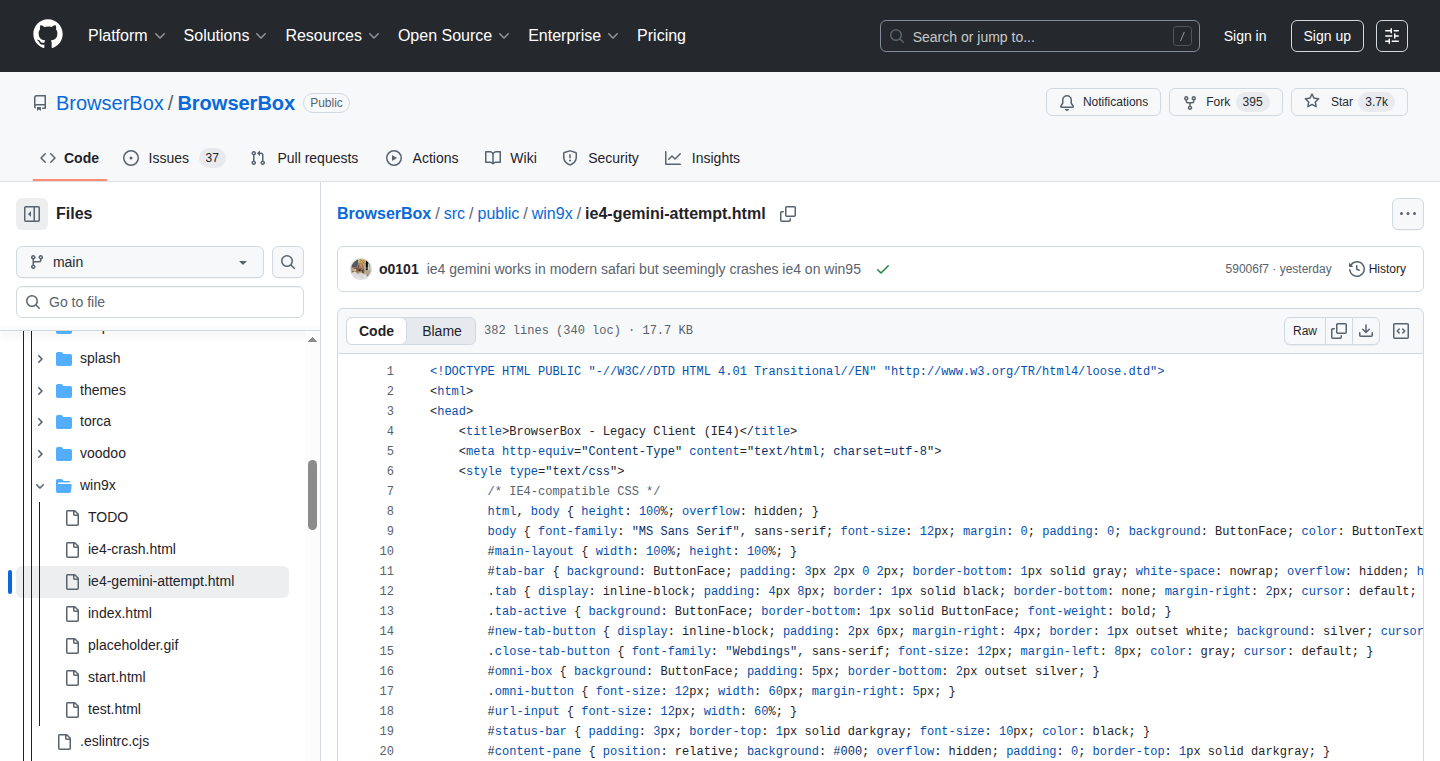Open index.html in file tree
The image size is (1440, 761).
[120, 613]
